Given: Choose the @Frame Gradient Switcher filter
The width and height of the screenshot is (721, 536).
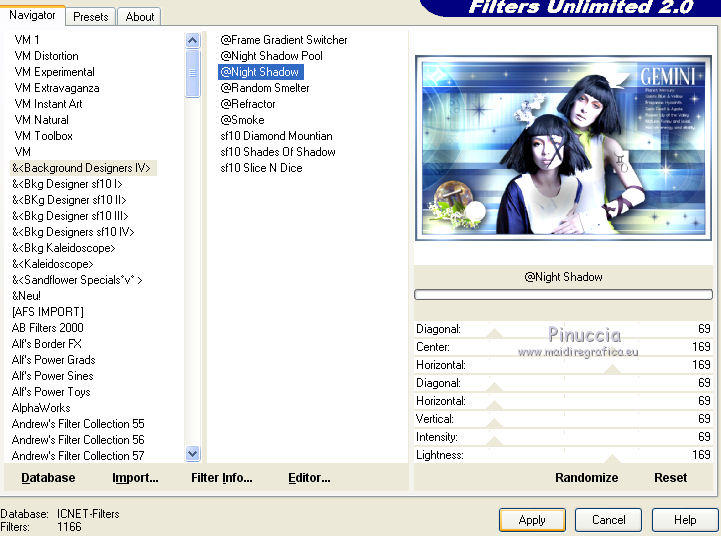Looking at the screenshot, I should click(x=284, y=40).
